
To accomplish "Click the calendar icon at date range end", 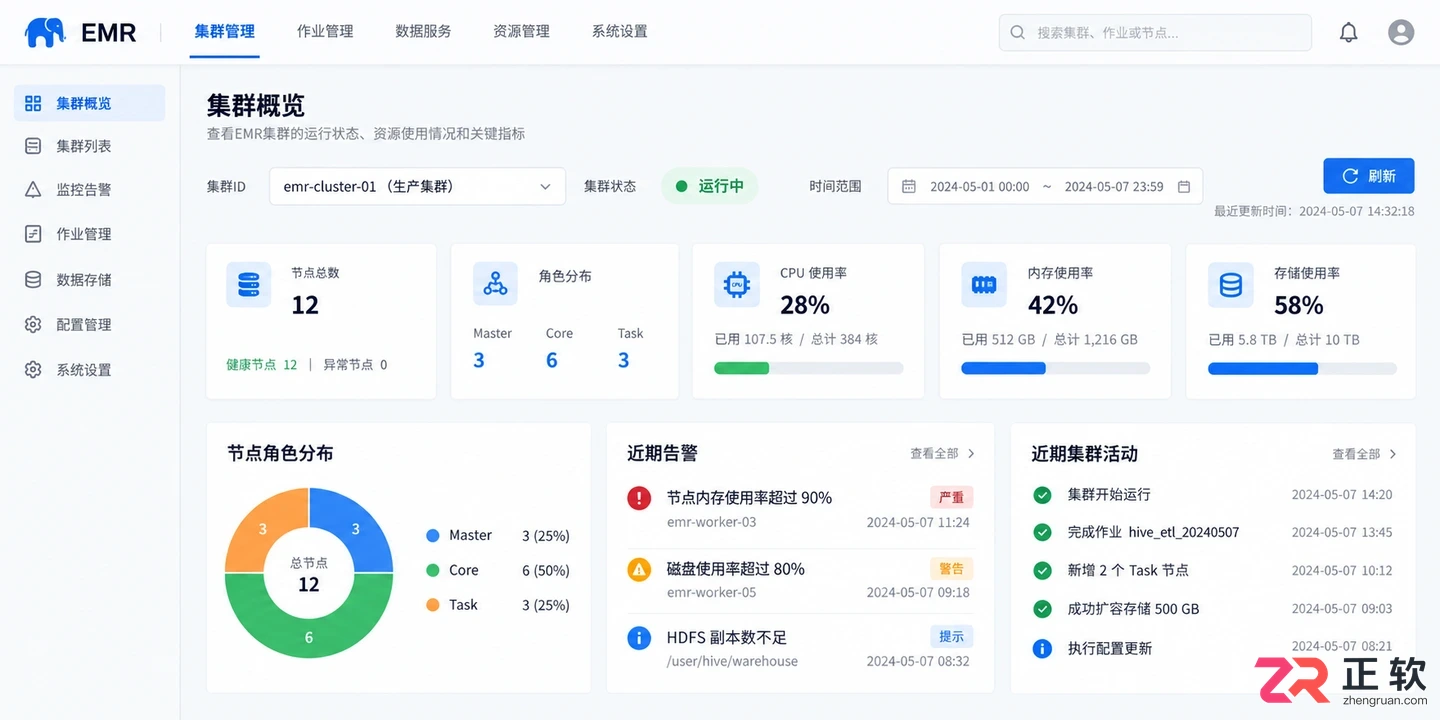I will coord(1184,187).
